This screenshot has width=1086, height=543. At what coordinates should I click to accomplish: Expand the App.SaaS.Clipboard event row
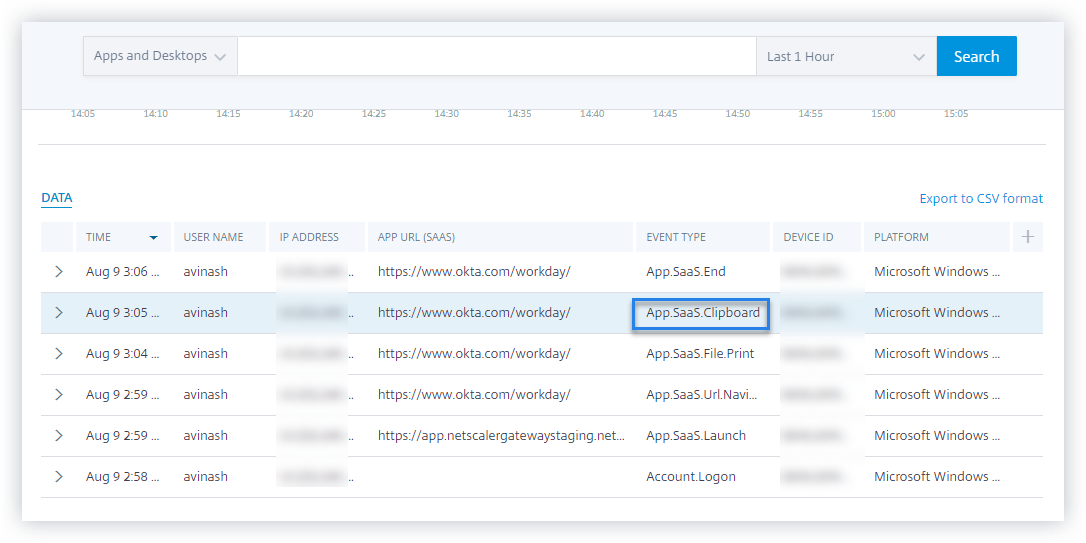[58, 312]
